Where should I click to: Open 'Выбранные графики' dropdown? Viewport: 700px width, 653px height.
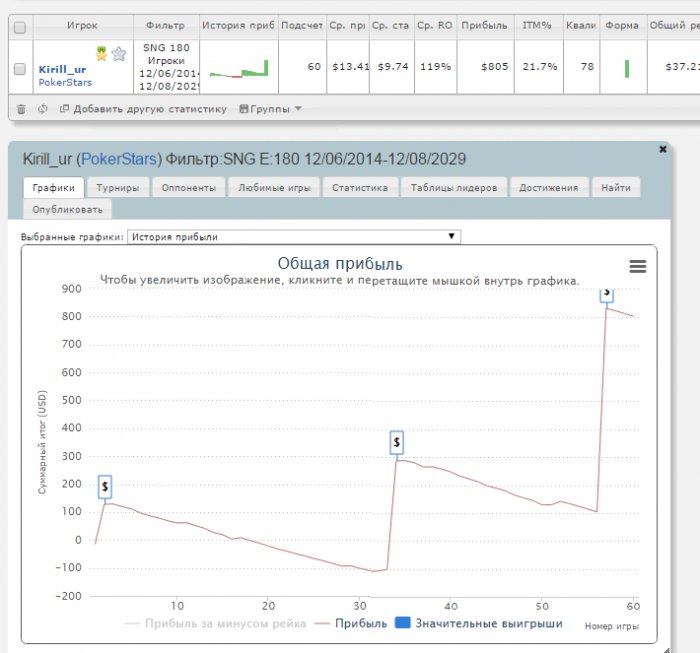(294, 237)
